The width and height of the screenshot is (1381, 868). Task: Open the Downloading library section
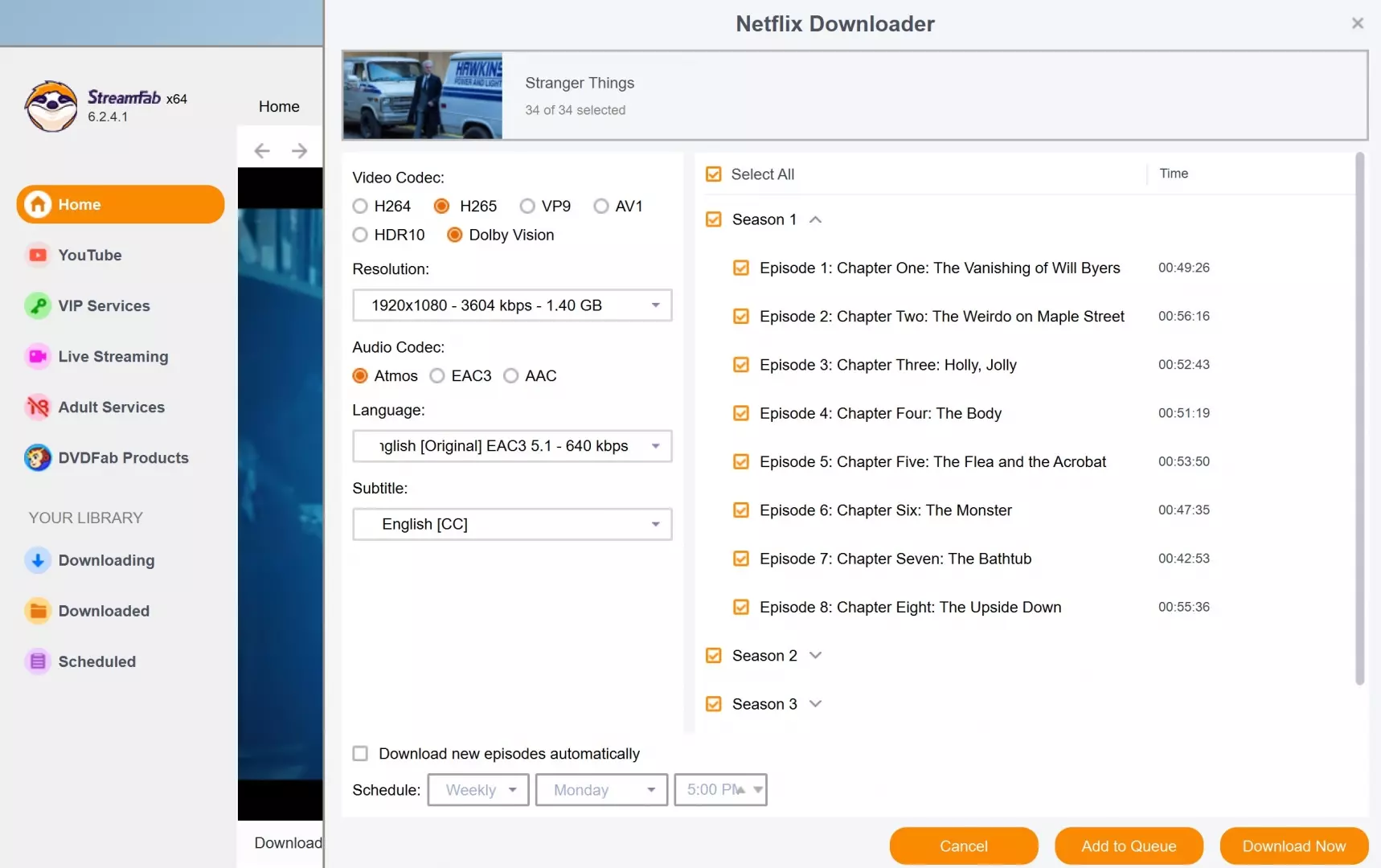click(x=106, y=560)
